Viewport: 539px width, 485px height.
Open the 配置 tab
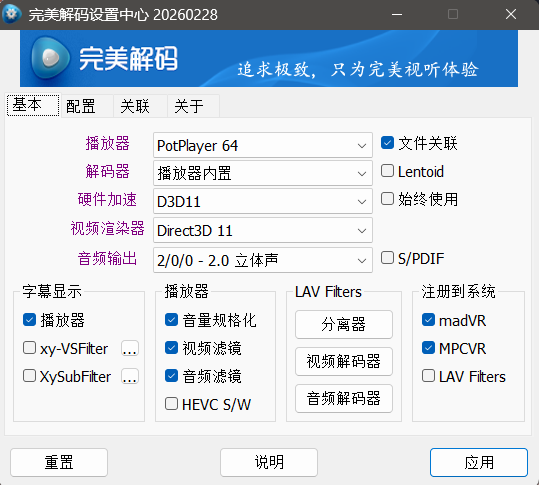[x=87, y=106]
